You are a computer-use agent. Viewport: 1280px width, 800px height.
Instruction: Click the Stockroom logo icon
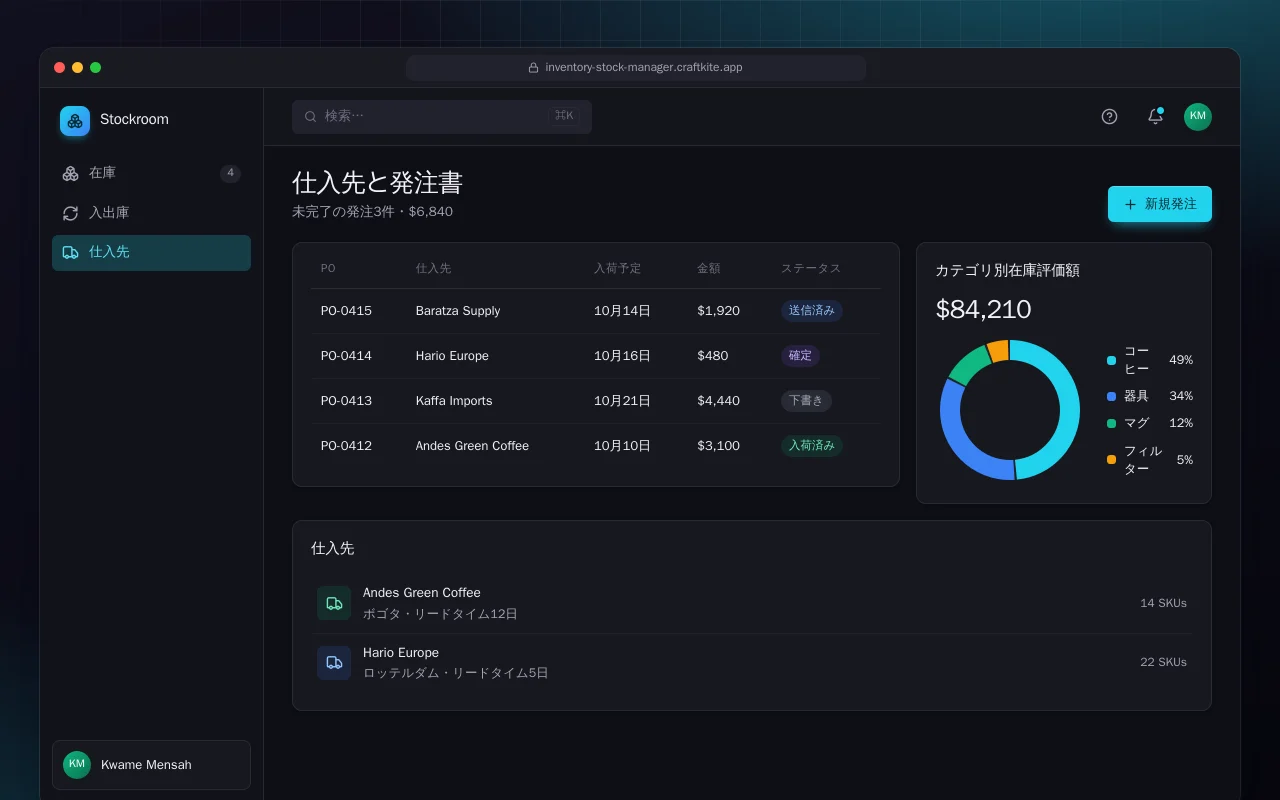[75, 121]
